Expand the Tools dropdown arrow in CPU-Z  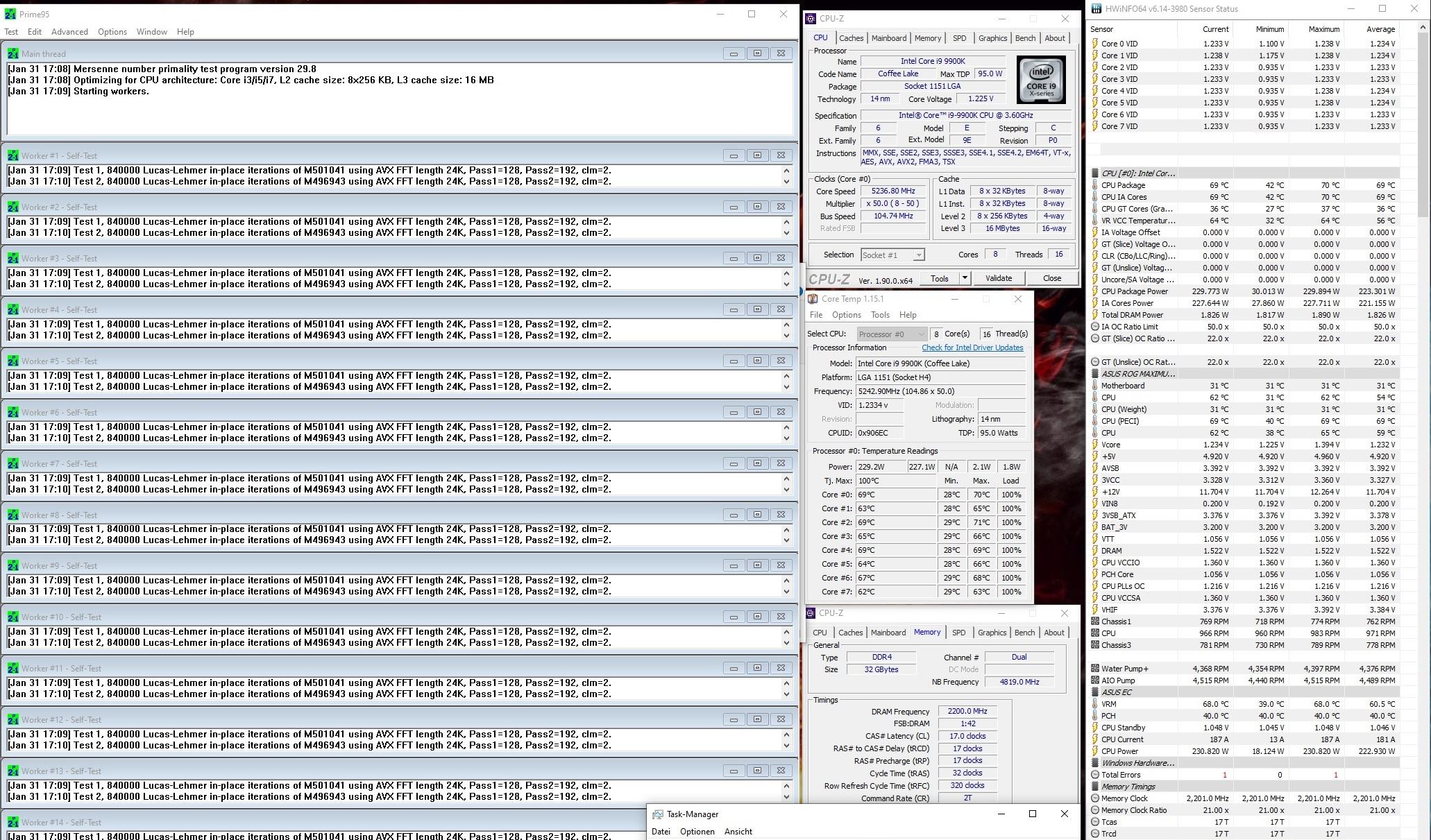pyautogui.click(x=964, y=278)
